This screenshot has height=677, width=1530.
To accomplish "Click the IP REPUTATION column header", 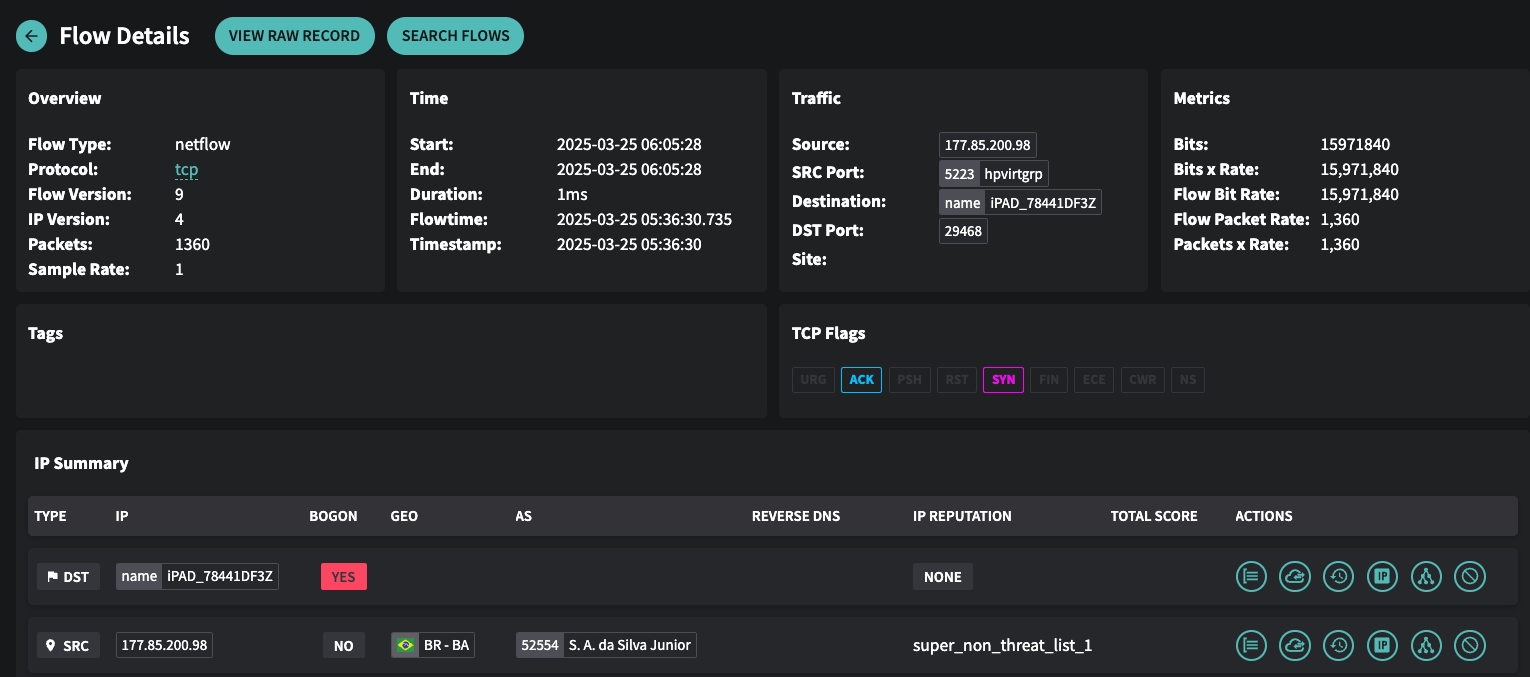I will click(x=962, y=516).
